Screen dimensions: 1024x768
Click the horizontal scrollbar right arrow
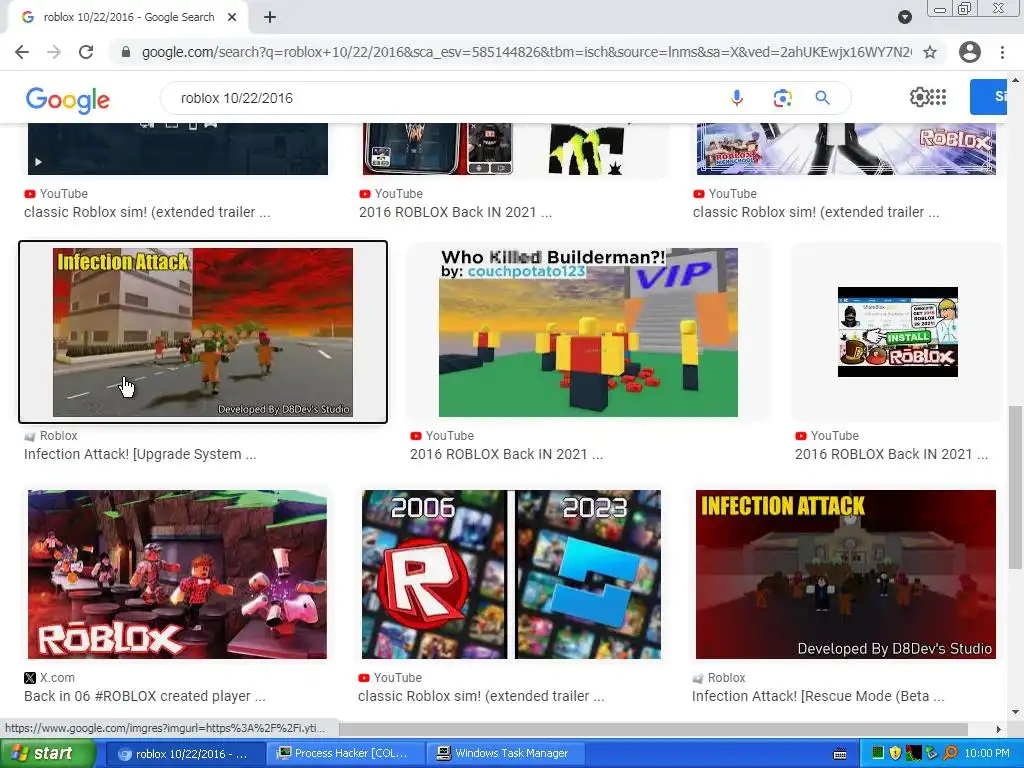(x=999, y=729)
